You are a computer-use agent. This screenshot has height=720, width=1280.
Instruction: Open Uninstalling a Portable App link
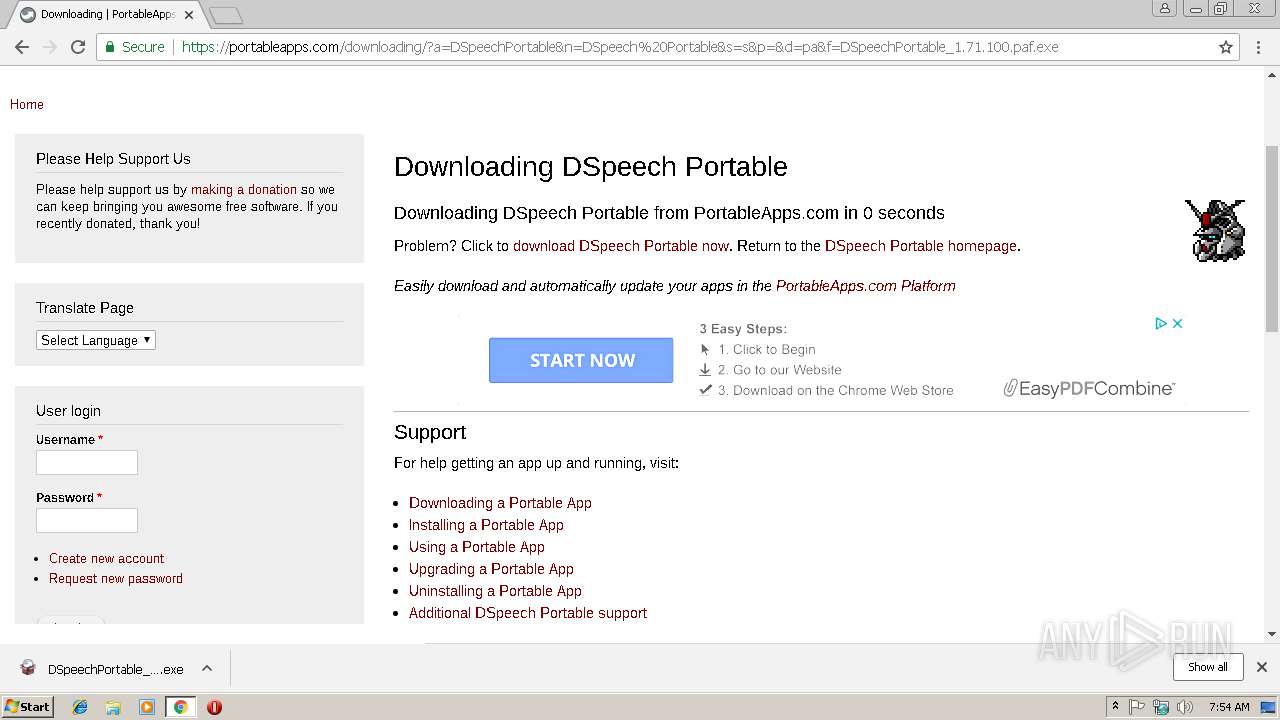(x=495, y=591)
